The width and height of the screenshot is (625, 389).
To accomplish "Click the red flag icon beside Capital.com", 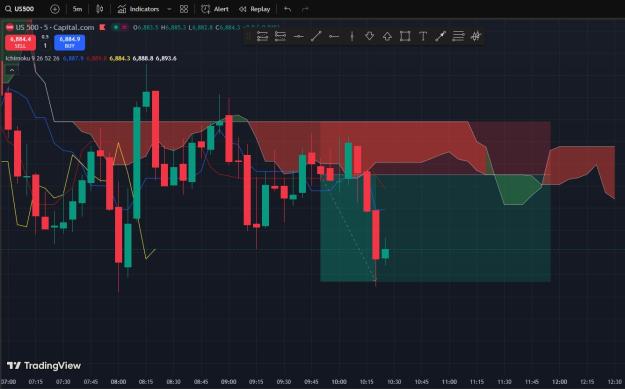I will [x=102, y=28].
